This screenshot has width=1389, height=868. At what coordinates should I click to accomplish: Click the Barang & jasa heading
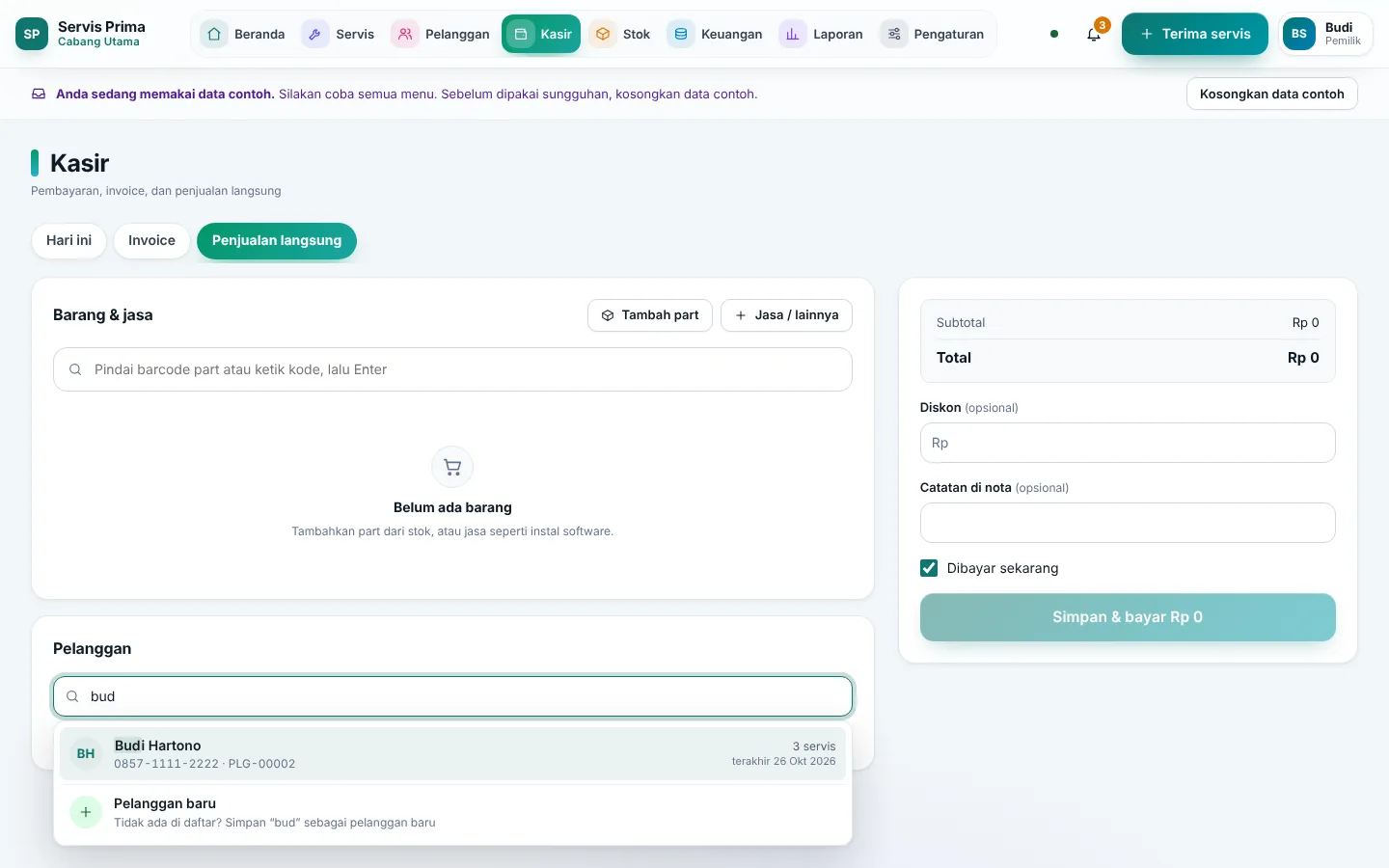(103, 315)
